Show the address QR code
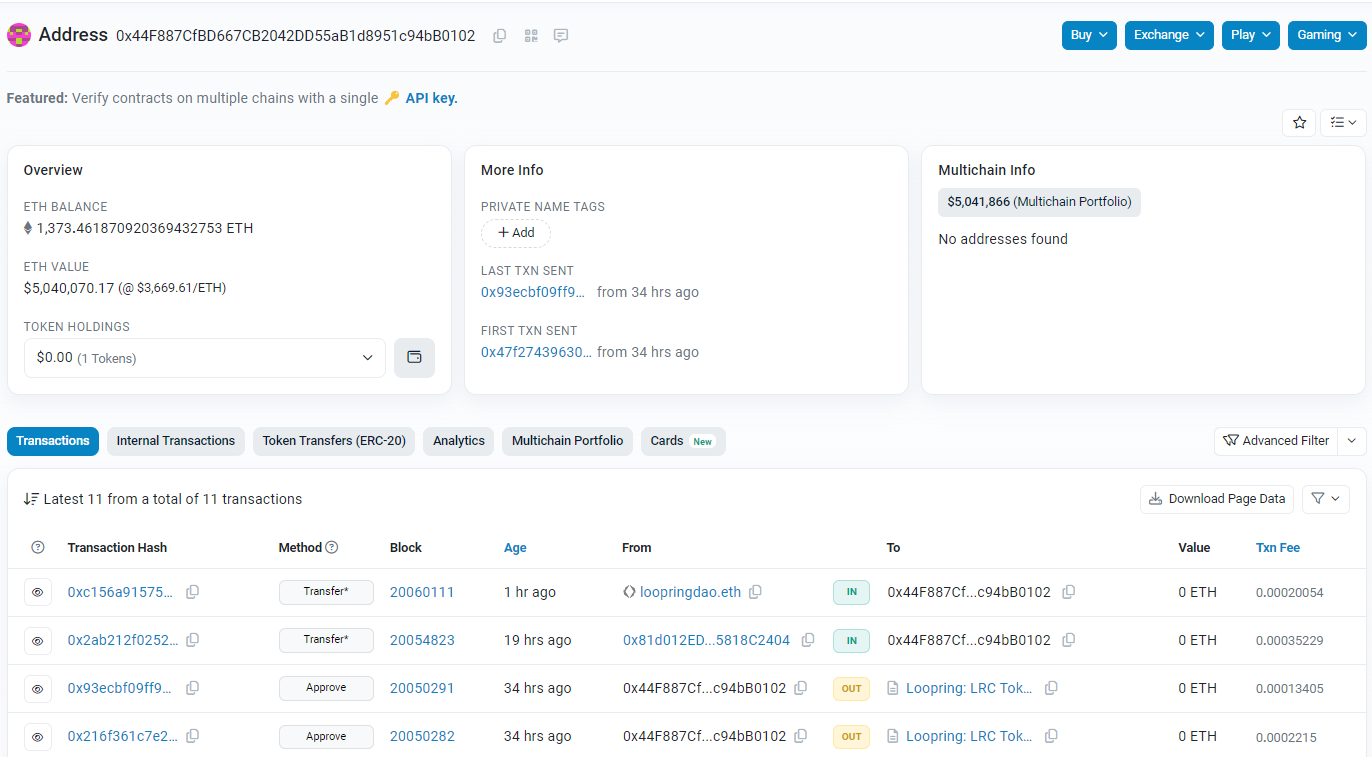This screenshot has height=757, width=1372. click(530, 36)
